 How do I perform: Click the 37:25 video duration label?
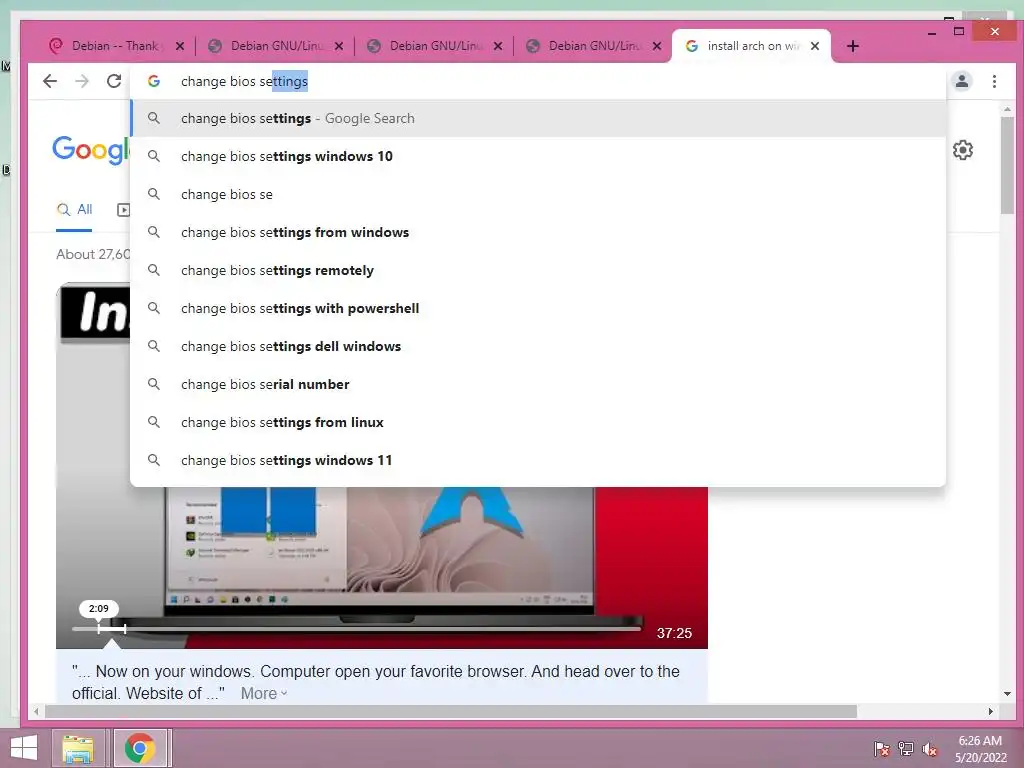[674, 633]
